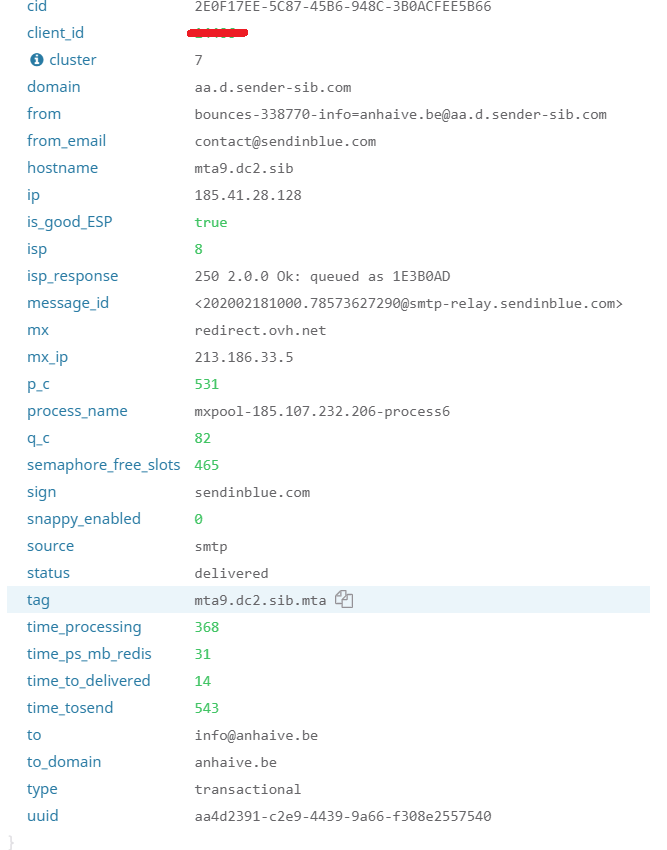Click the status value delivered

click(232, 573)
